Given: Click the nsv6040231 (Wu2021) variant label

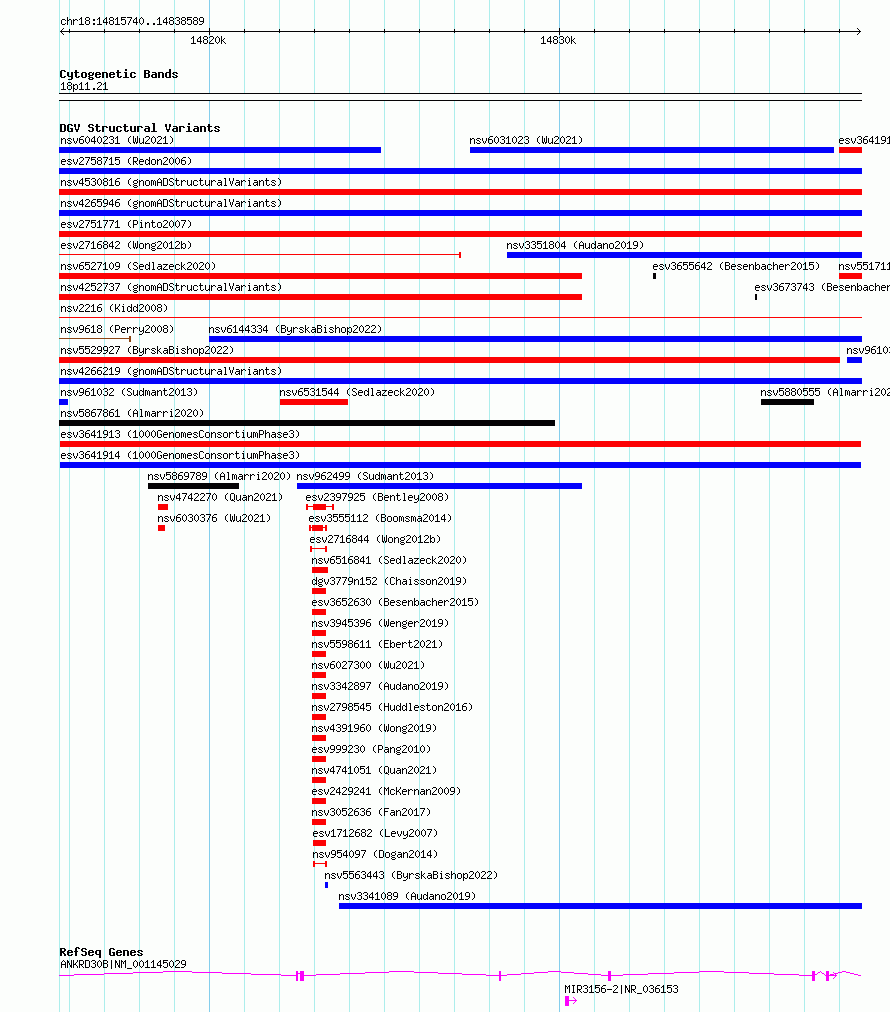Looking at the screenshot, I should (117, 140).
